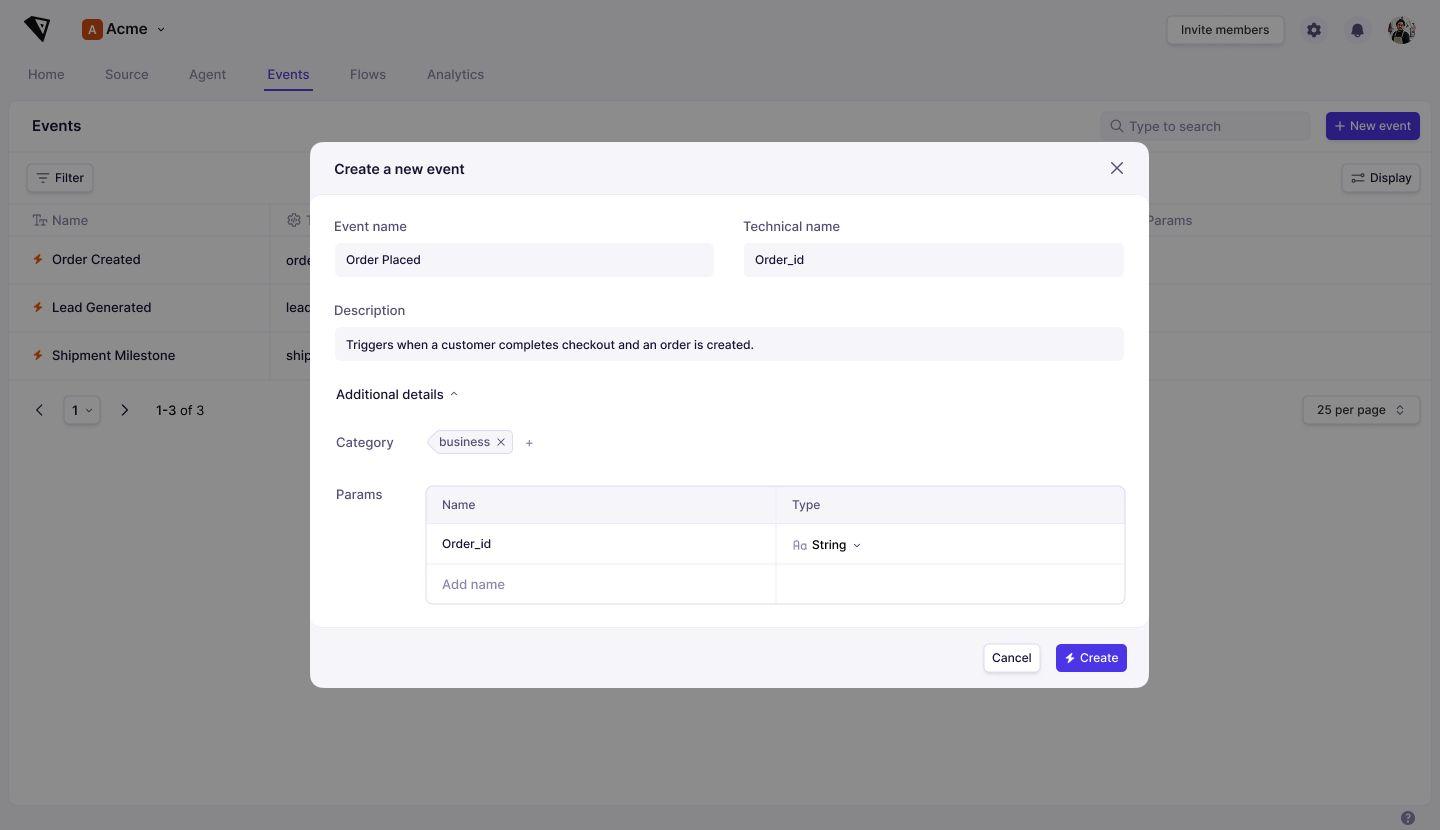Add a category with plus icon
This screenshot has height=830, width=1440.
529,443
